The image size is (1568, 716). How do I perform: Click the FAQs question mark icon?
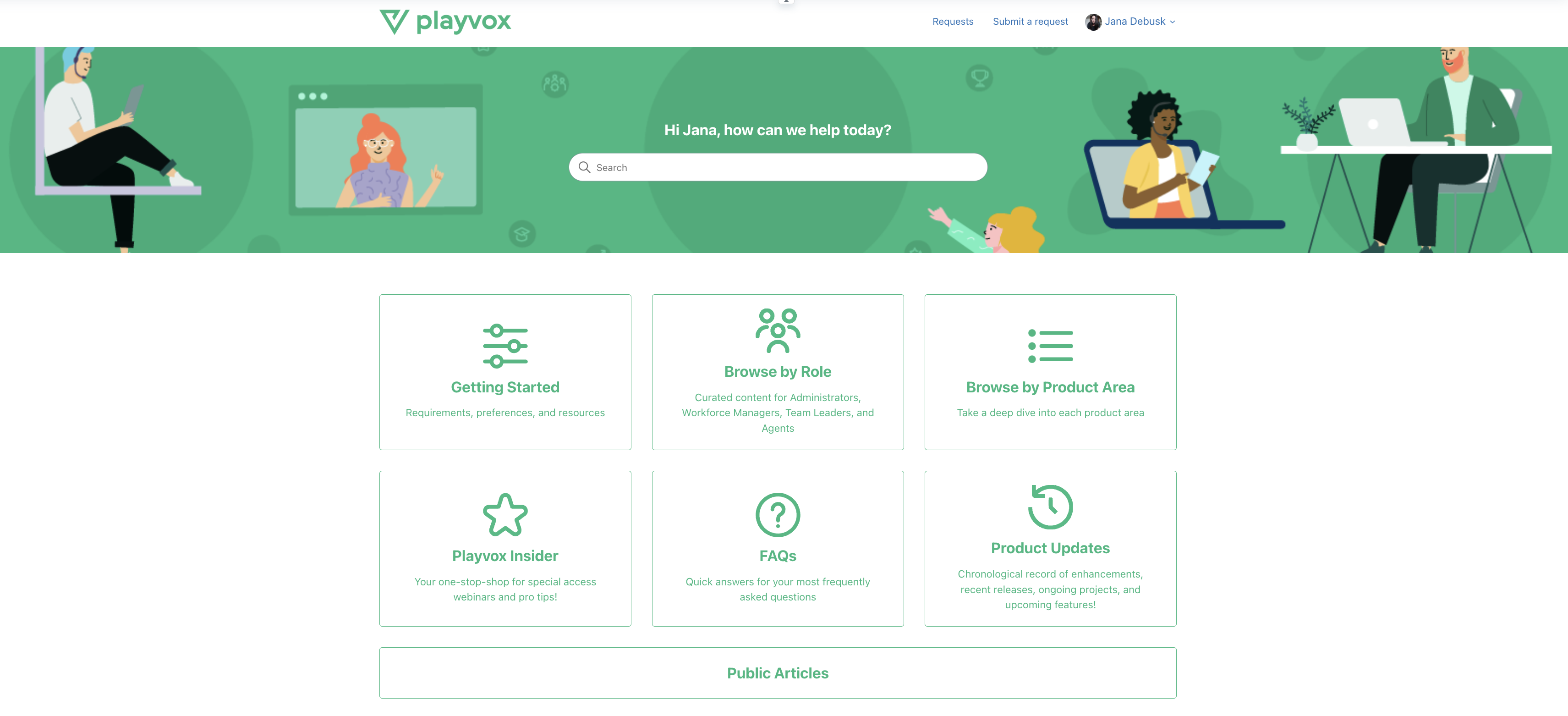(778, 514)
